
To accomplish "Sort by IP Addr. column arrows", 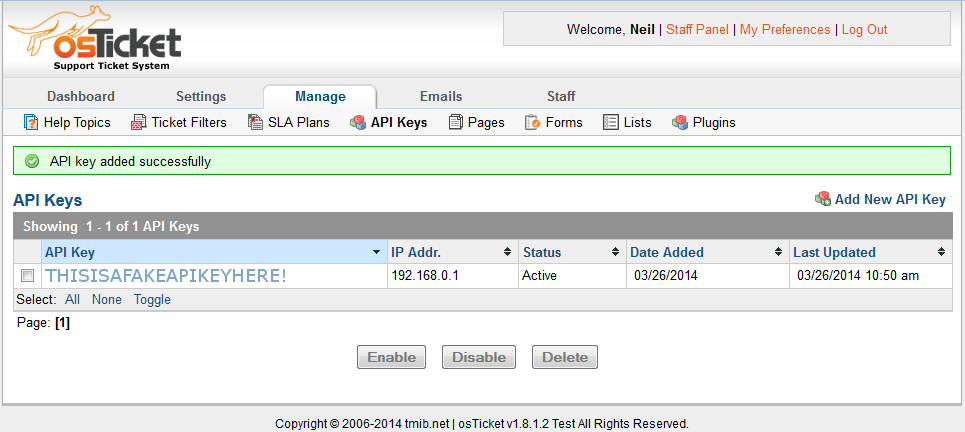I will [508, 252].
